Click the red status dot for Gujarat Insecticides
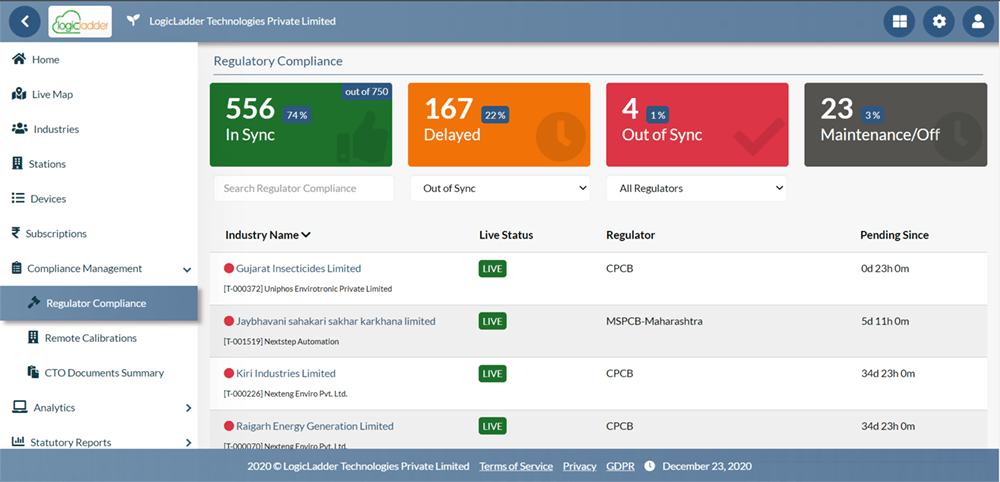The height and width of the screenshot is (482, 1000). (x=229, y=268)
